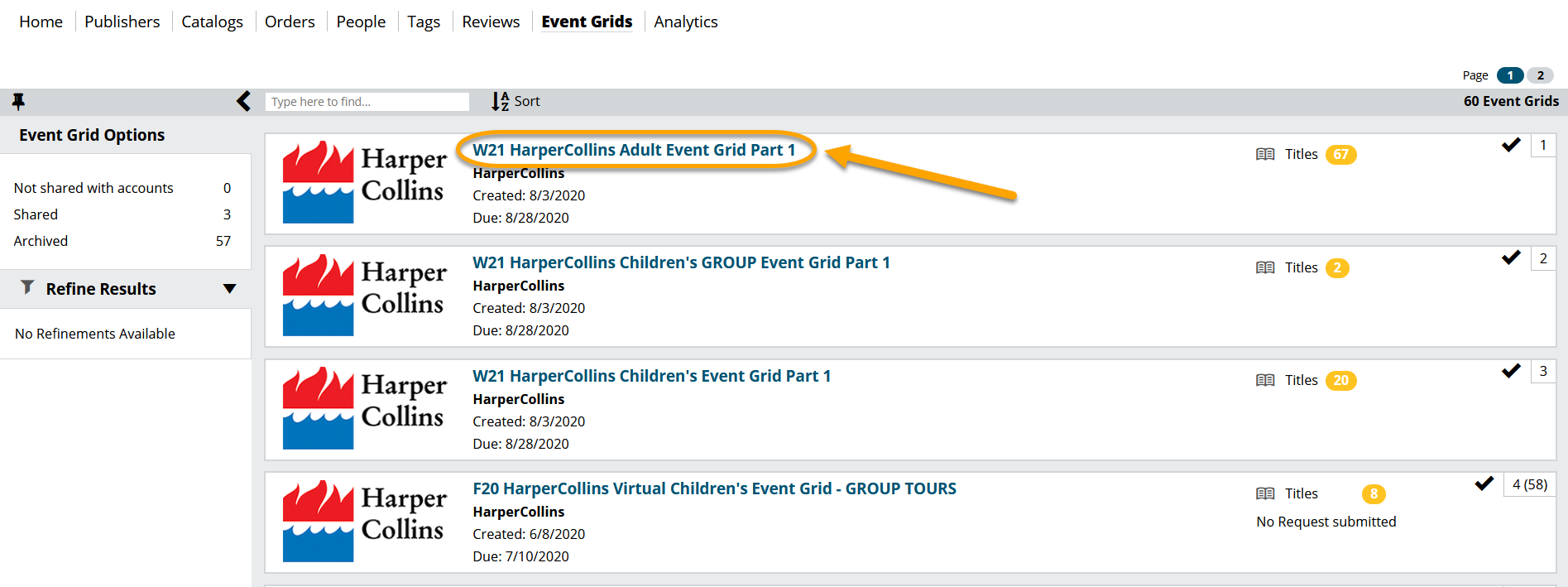Image resolution: width=1568 pixels, height=587 pixels.
Task: Expand the Refine Results dropdown arrow
Action: pyautogui.click(x=229, y=289)
